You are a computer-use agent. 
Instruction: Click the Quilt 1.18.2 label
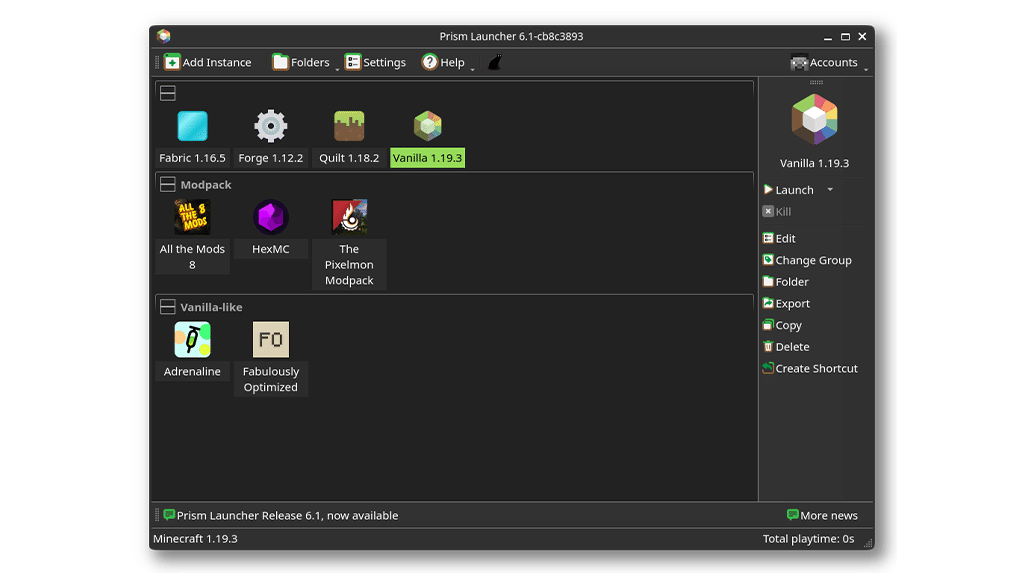pyautogui.click(x=349, y=157)
